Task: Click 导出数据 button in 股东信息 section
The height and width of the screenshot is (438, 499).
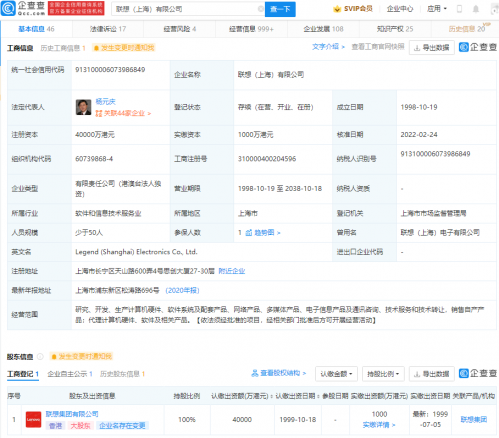Action: click(x=432, y=374)
